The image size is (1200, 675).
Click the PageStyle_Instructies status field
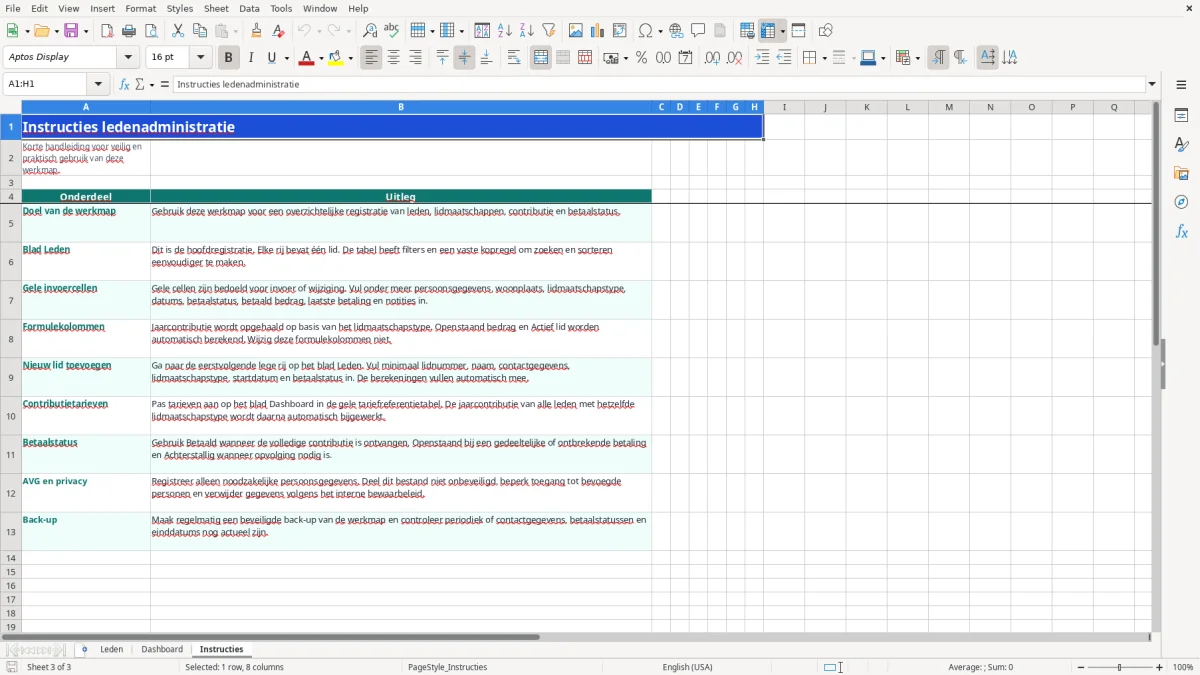click(447, 667)
